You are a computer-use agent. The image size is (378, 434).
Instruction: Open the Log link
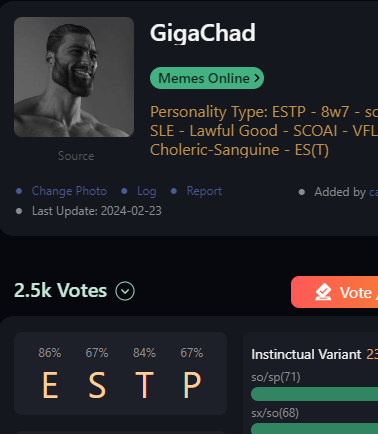point(147,191)
